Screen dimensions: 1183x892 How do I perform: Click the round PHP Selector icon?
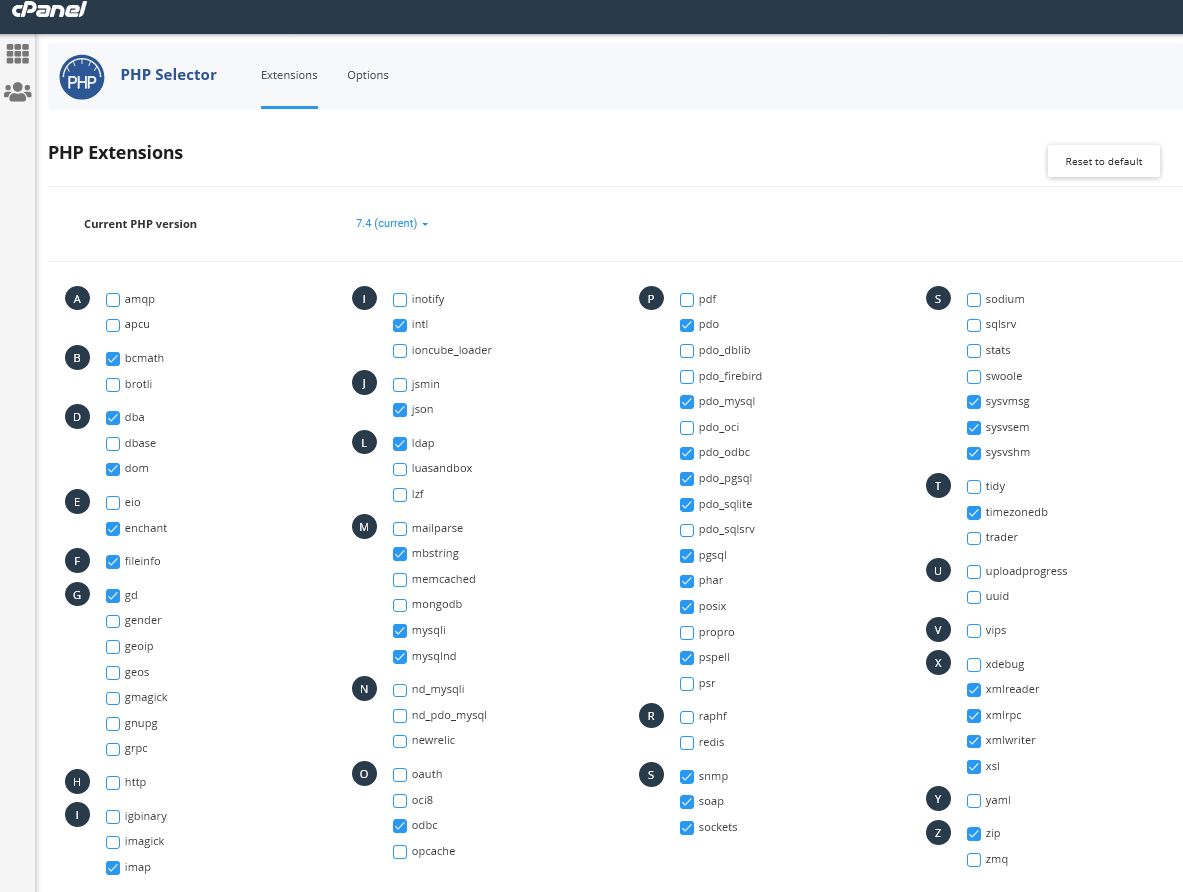[x=82, y=76]
